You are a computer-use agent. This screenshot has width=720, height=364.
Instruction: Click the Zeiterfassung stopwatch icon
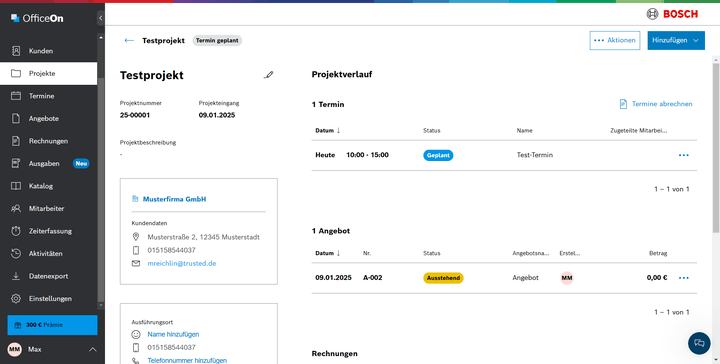pos(16,231)
